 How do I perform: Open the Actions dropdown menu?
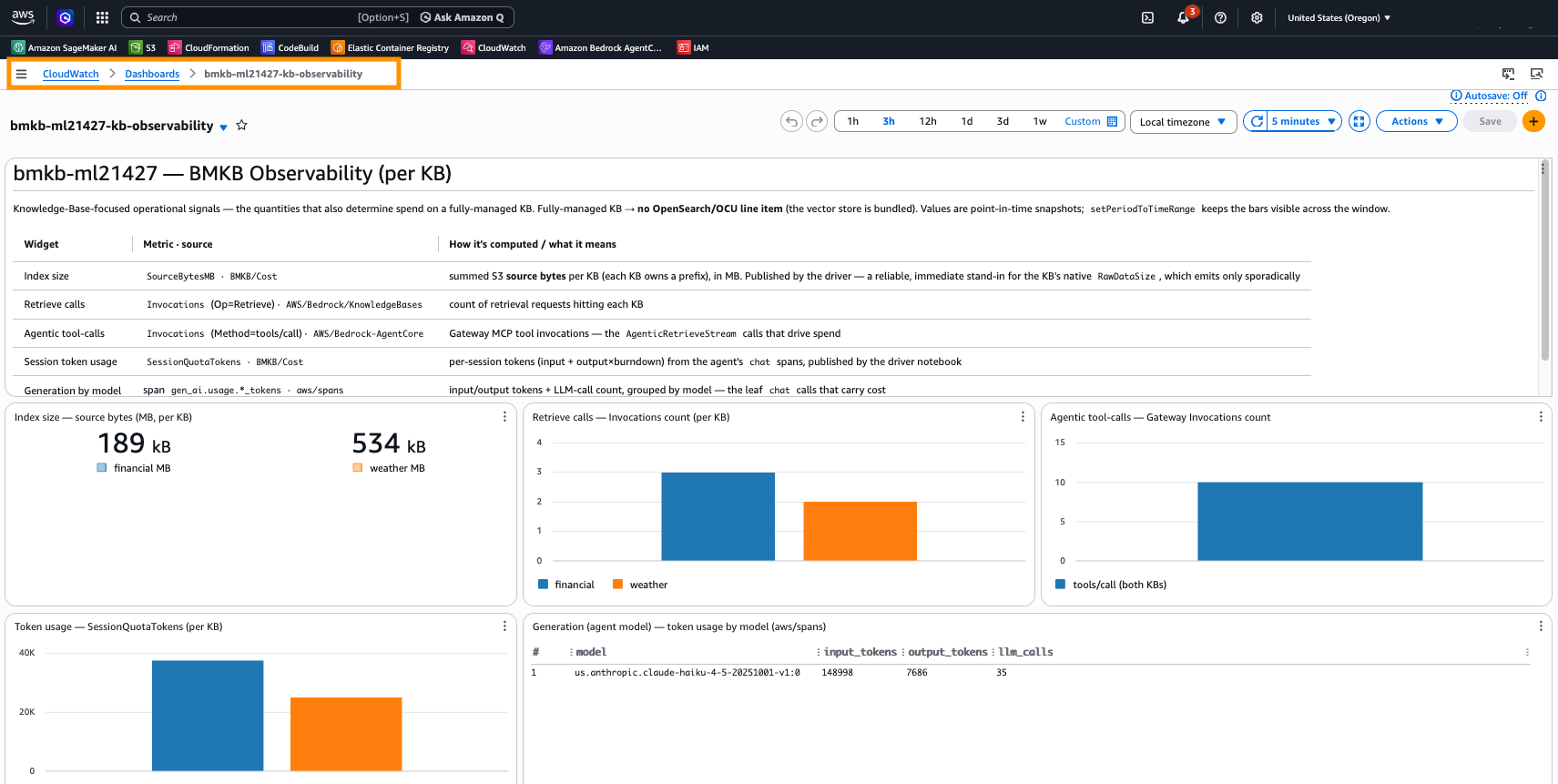1417,121
